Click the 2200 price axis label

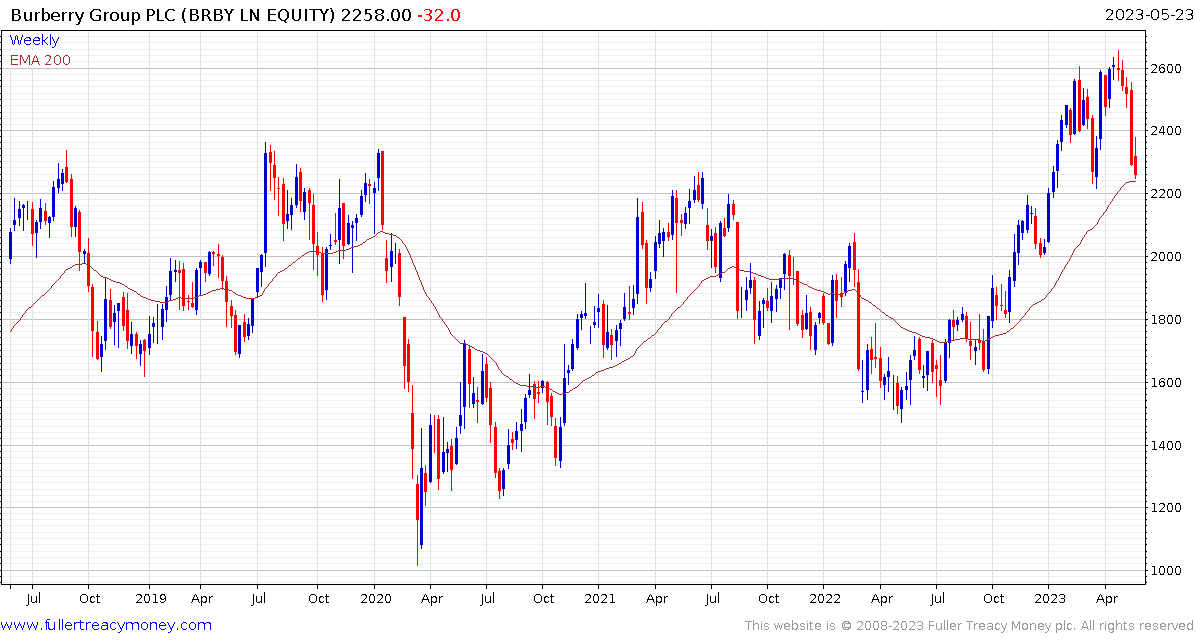1166,194
